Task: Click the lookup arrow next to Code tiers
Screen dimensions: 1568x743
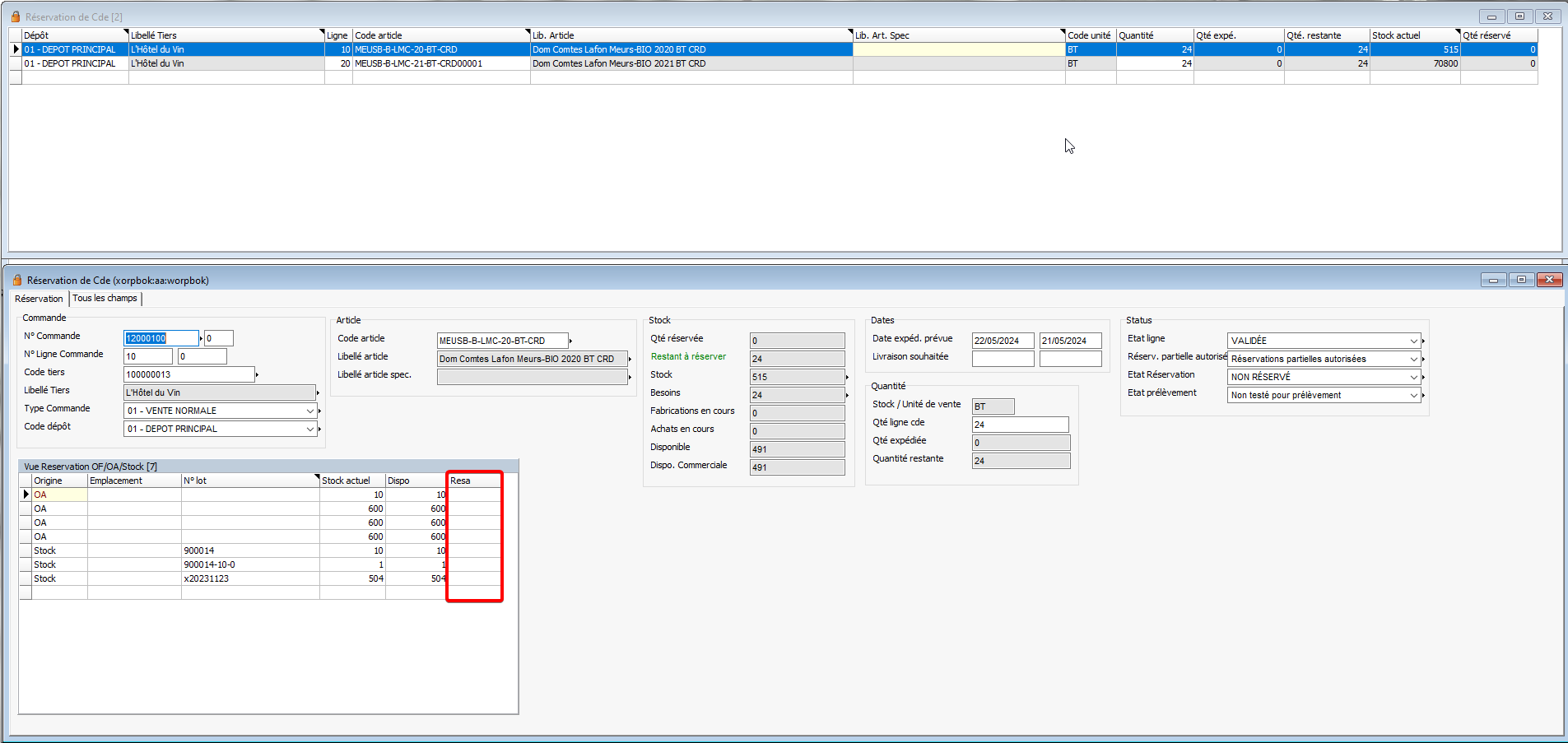Action: coord(257,374)
